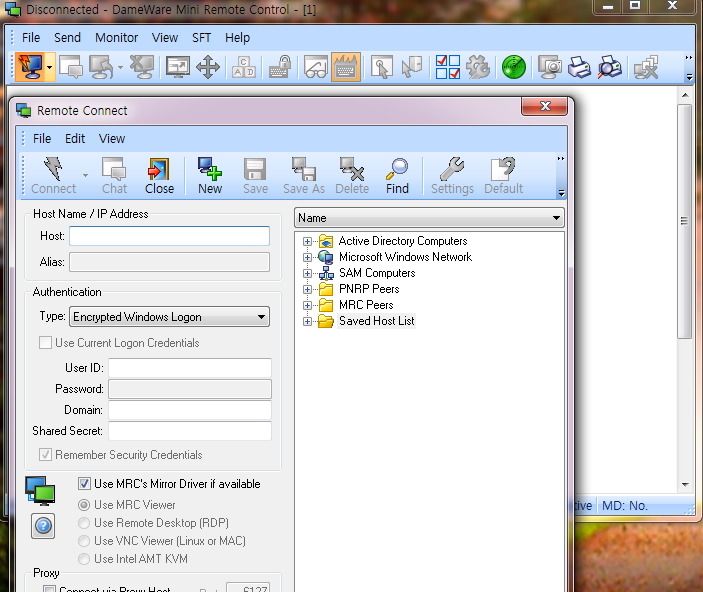Click the green radar ping icon
This screenshot has width=703, height=592.
point(513,67)
